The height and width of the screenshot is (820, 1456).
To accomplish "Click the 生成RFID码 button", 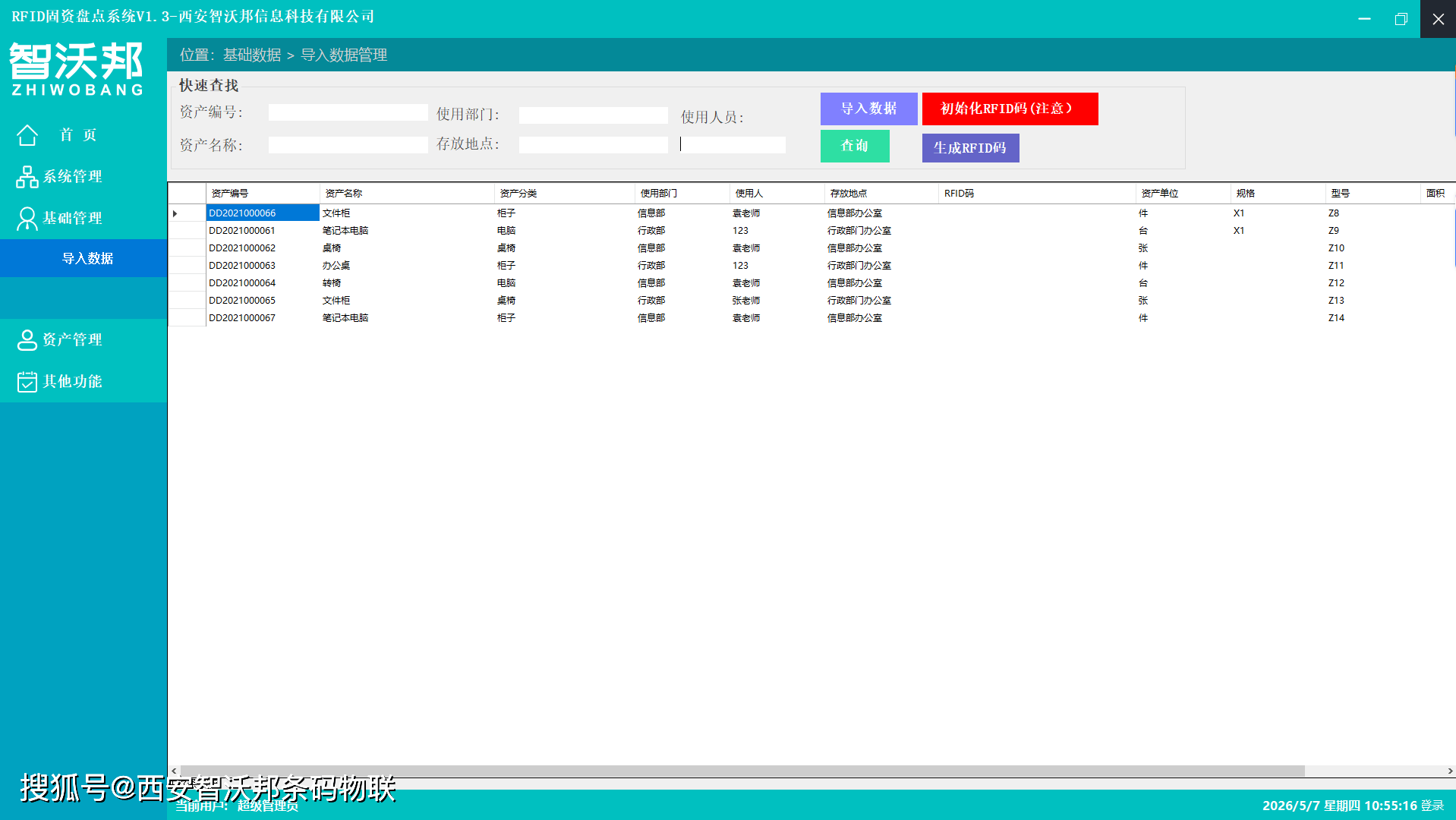I will point(971,148).
